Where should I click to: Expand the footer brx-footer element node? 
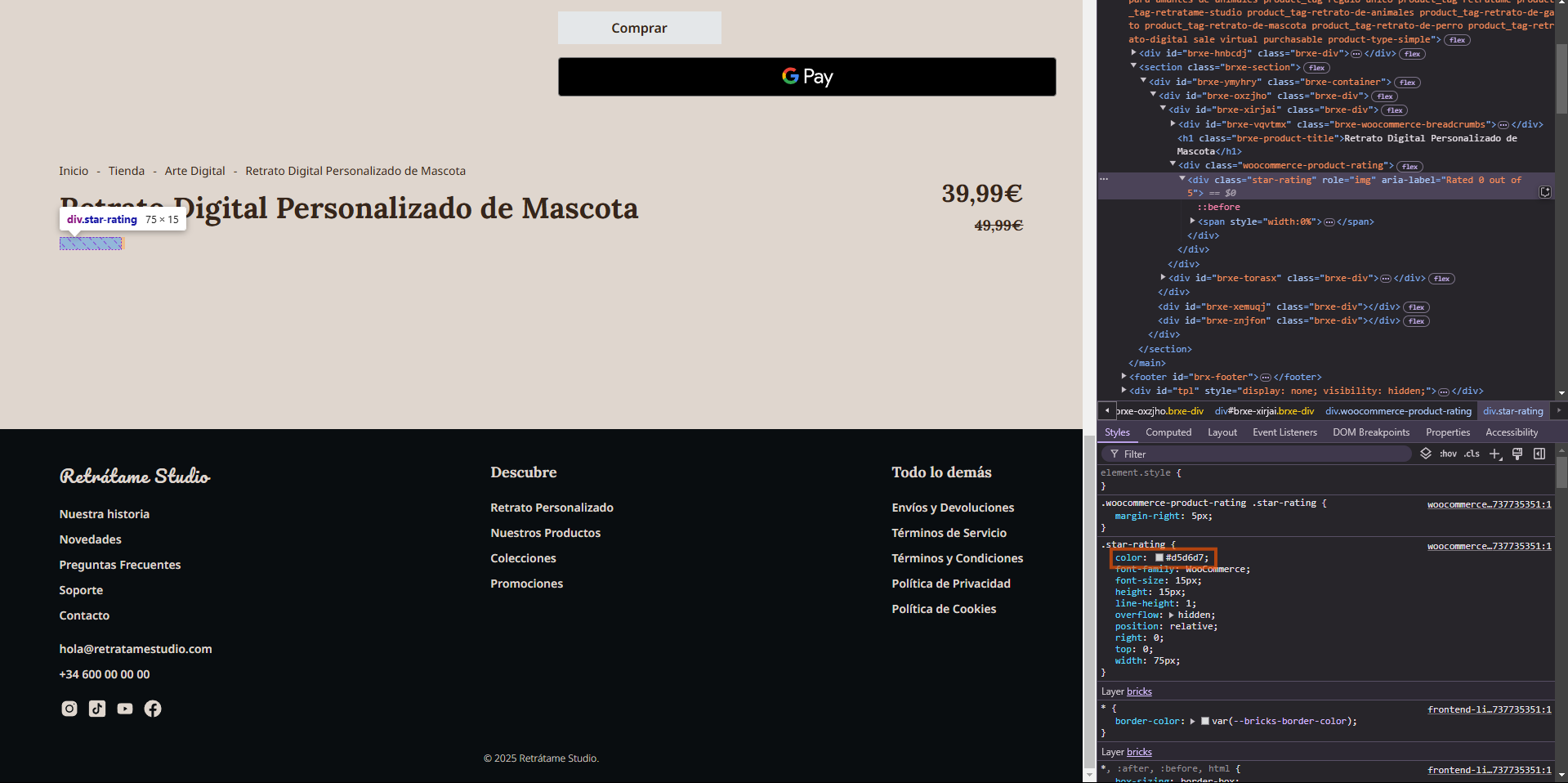click(1124, 377)
